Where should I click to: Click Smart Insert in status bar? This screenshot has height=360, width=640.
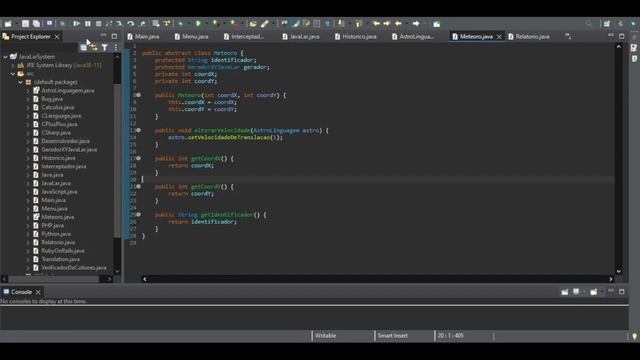click(393, 336)
